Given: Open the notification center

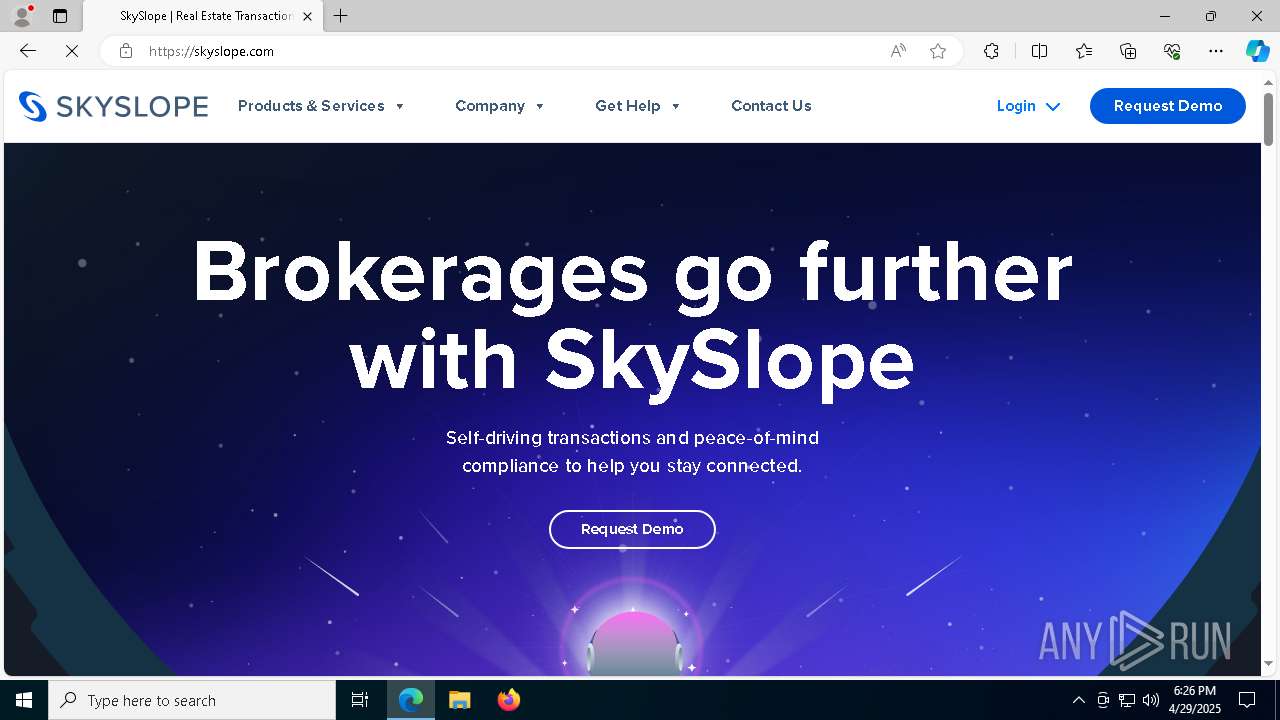Looking at the screenshot, I should pyautogui.click(x=1247, y=700).
